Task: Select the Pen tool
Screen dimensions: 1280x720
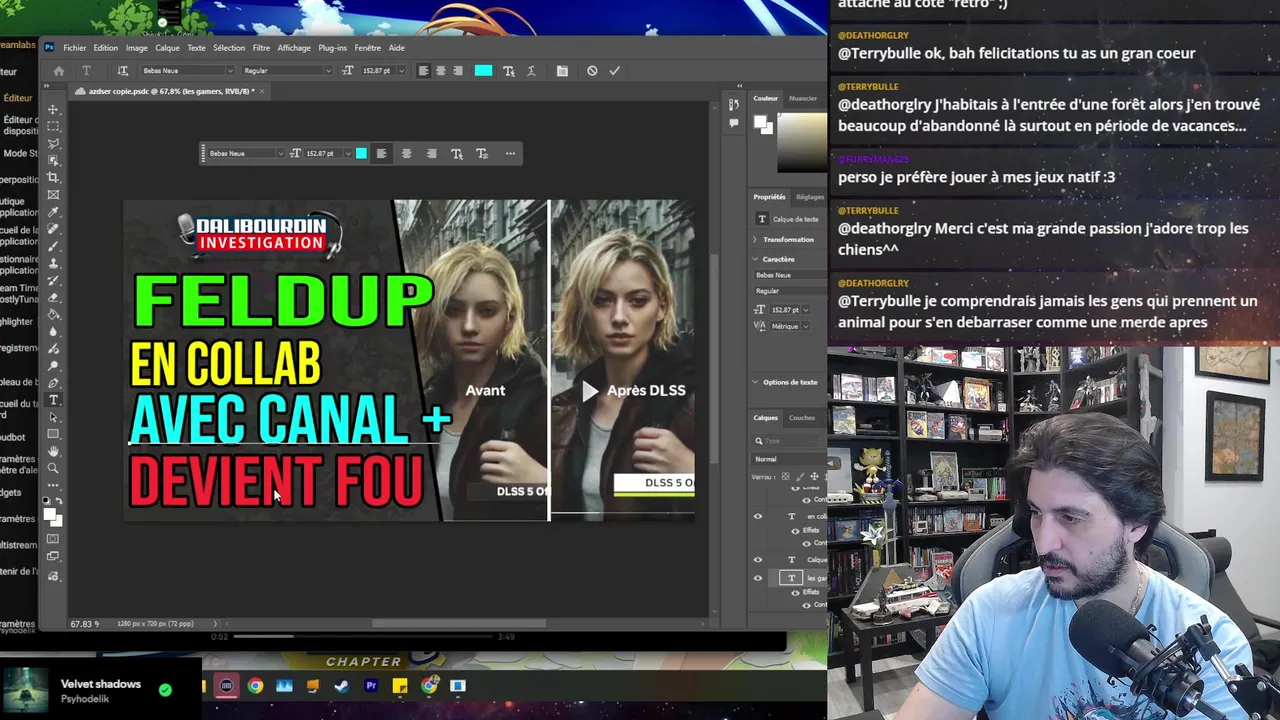Action: [53, 383]
